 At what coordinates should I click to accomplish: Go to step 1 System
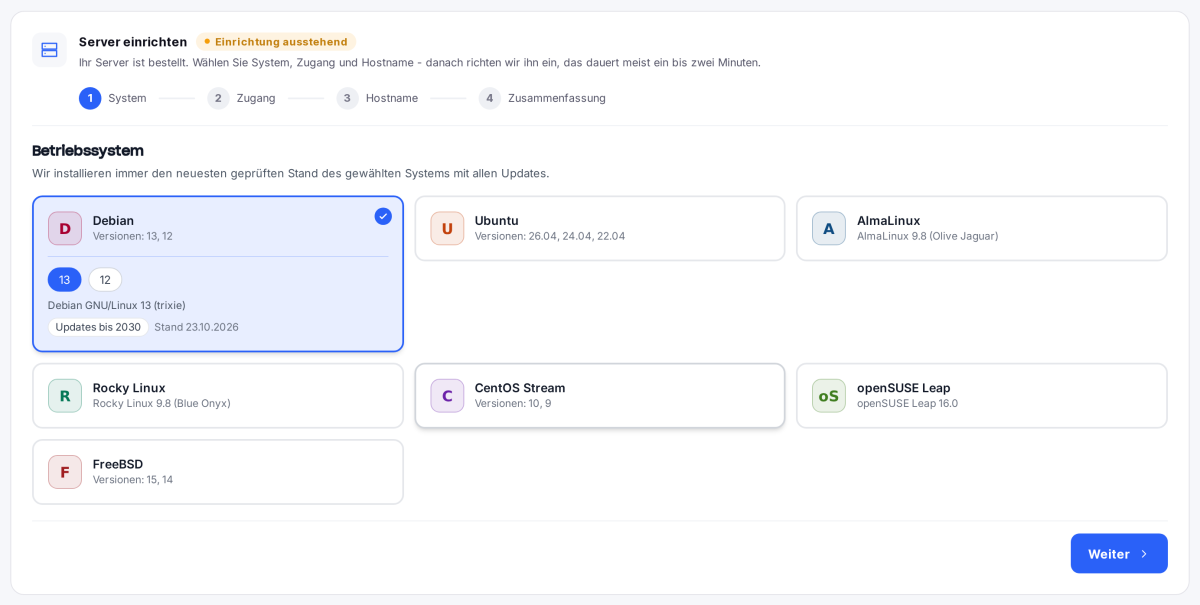[x=113, y=98]
